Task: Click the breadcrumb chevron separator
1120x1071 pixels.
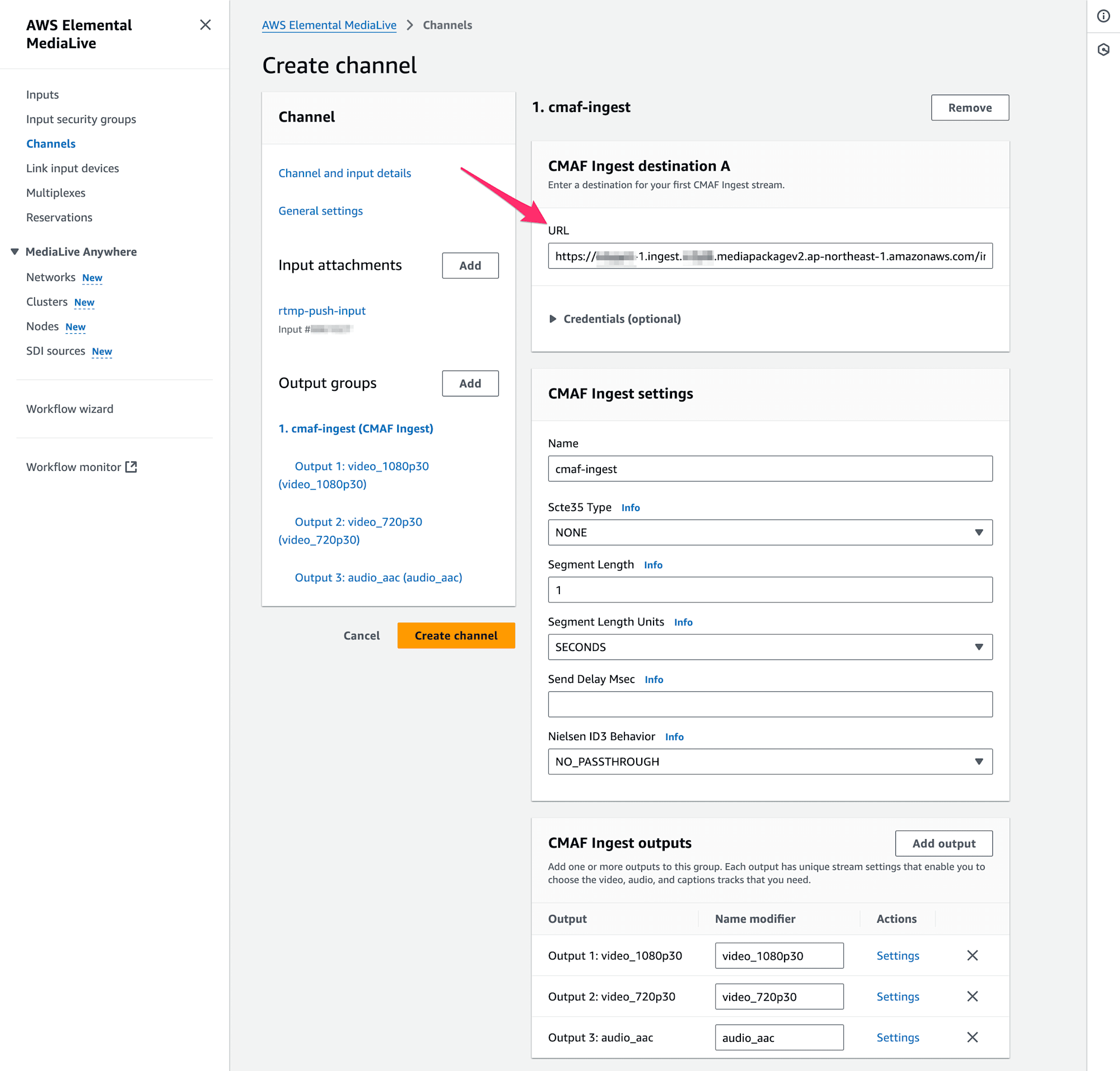Action: point(409,25)
